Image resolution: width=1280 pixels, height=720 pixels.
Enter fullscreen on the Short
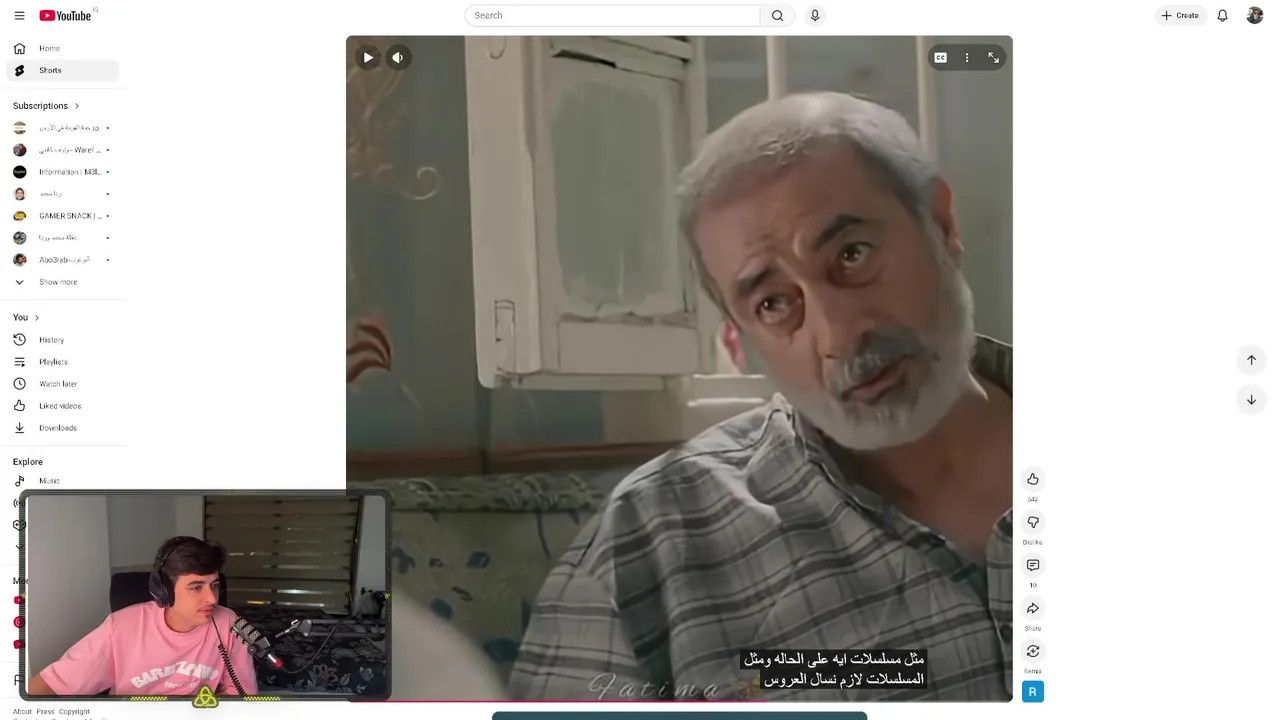coord(993,58)
